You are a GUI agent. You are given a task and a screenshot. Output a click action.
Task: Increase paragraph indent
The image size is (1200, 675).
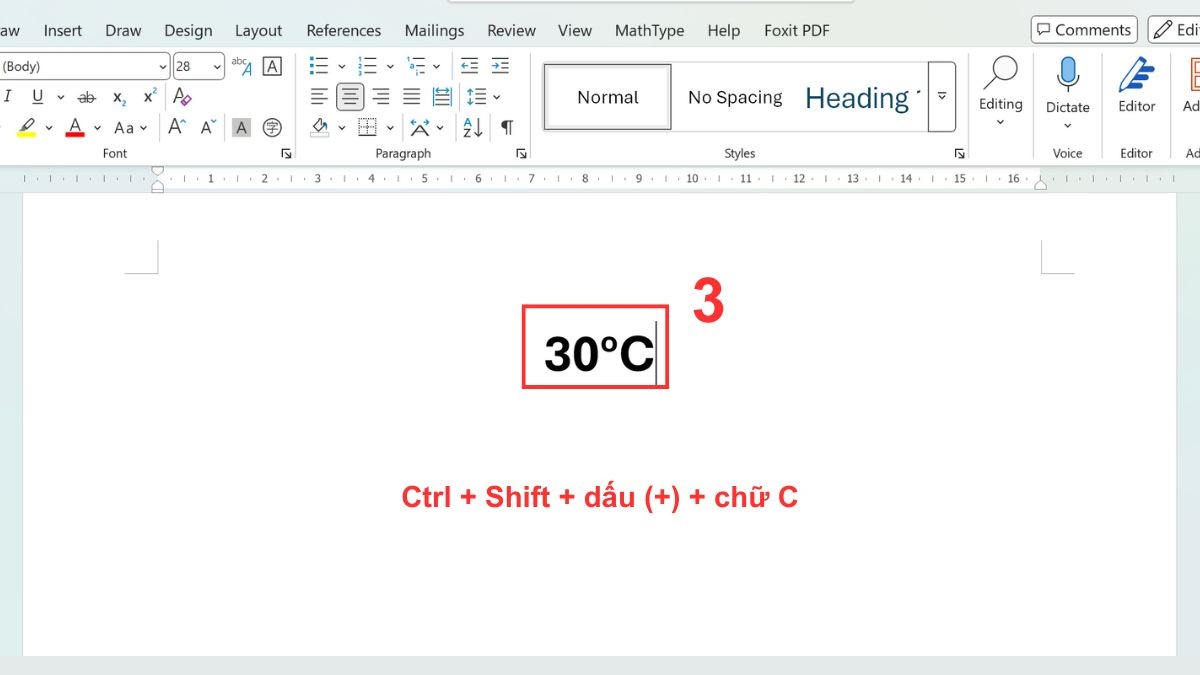point(500,67)
